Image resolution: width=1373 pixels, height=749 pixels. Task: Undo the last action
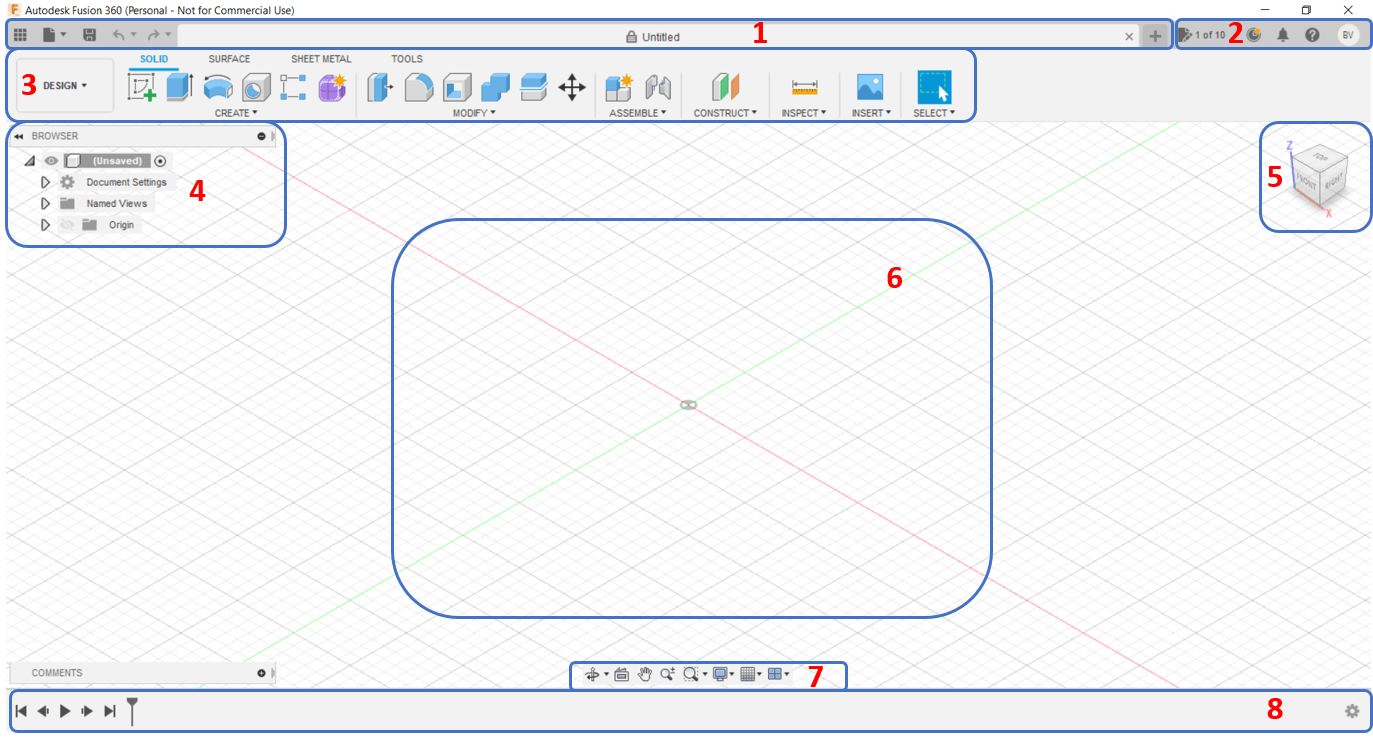pyautogui.click(x=119, y=35)
